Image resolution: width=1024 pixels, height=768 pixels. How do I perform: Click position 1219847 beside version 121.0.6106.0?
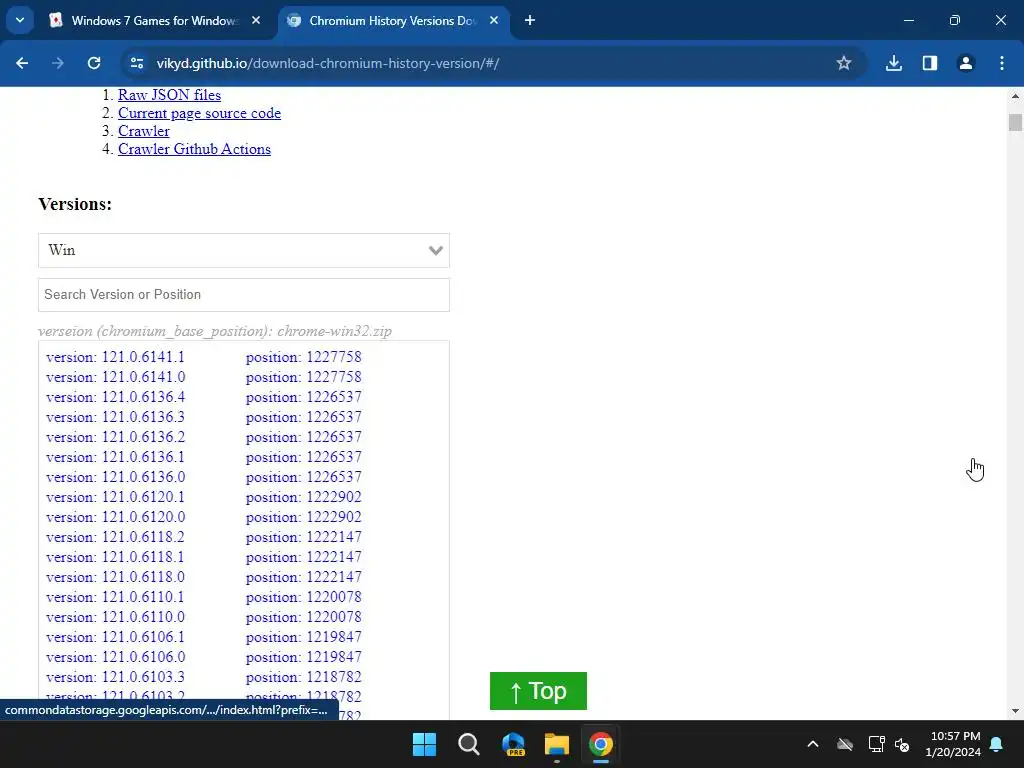(303, 657)
